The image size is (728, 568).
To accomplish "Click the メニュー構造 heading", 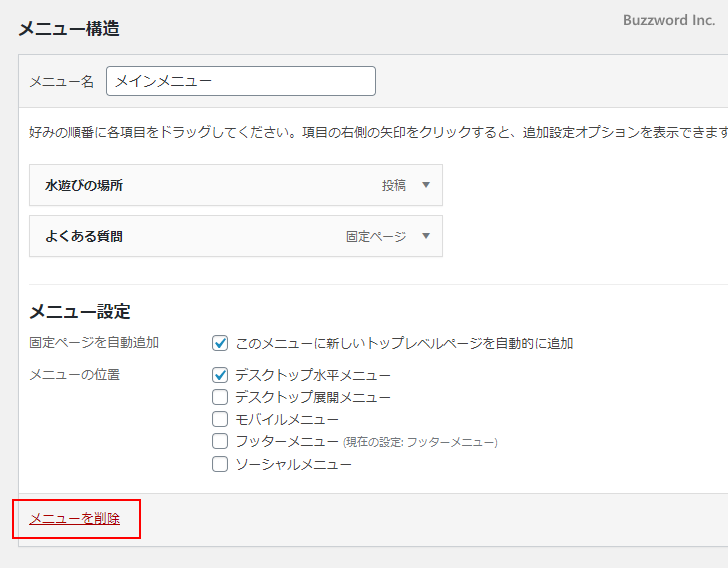I will click(x=69, y=29).
